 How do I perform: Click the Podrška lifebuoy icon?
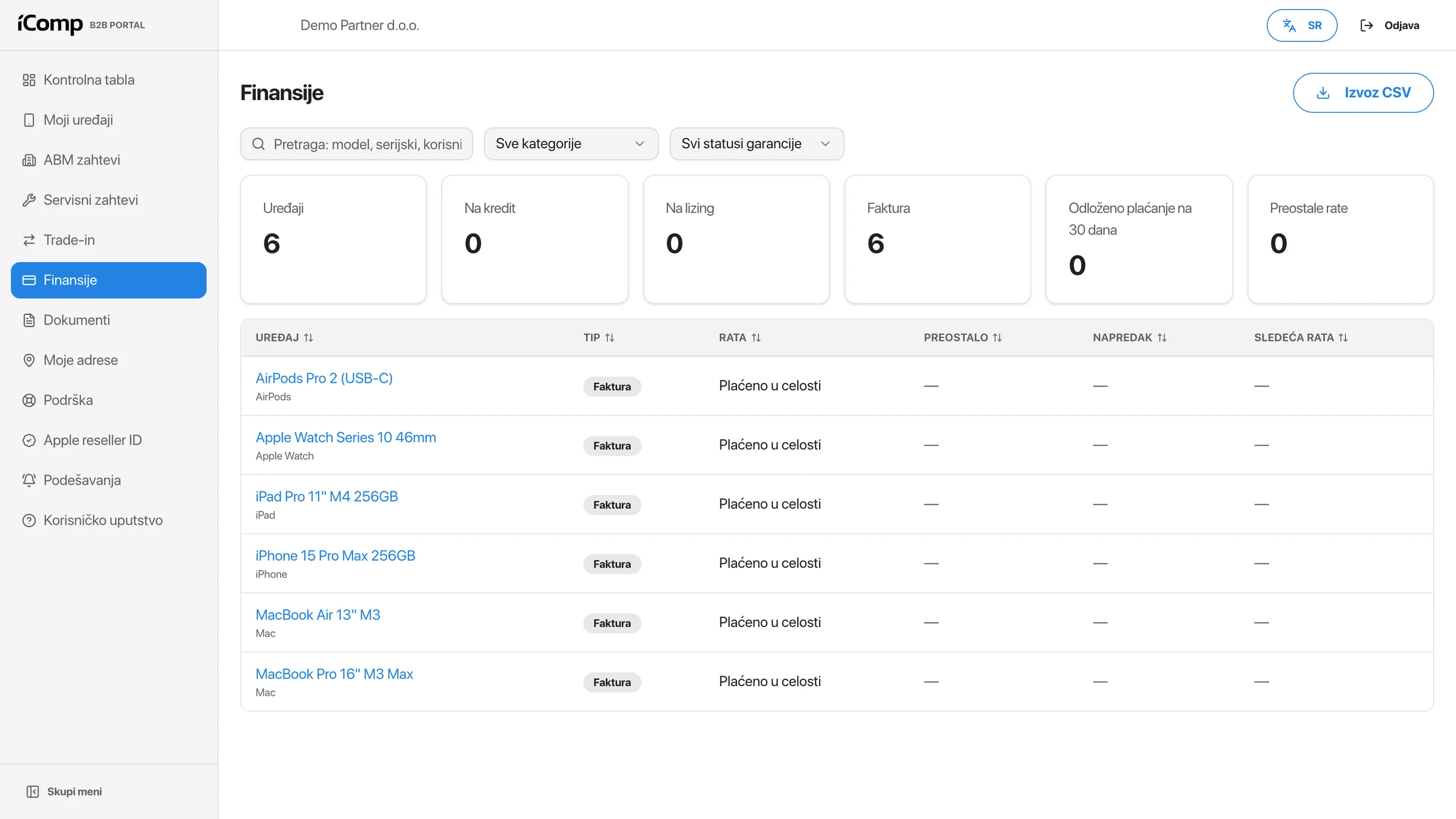pyautogui.click(x=29, y=400)
